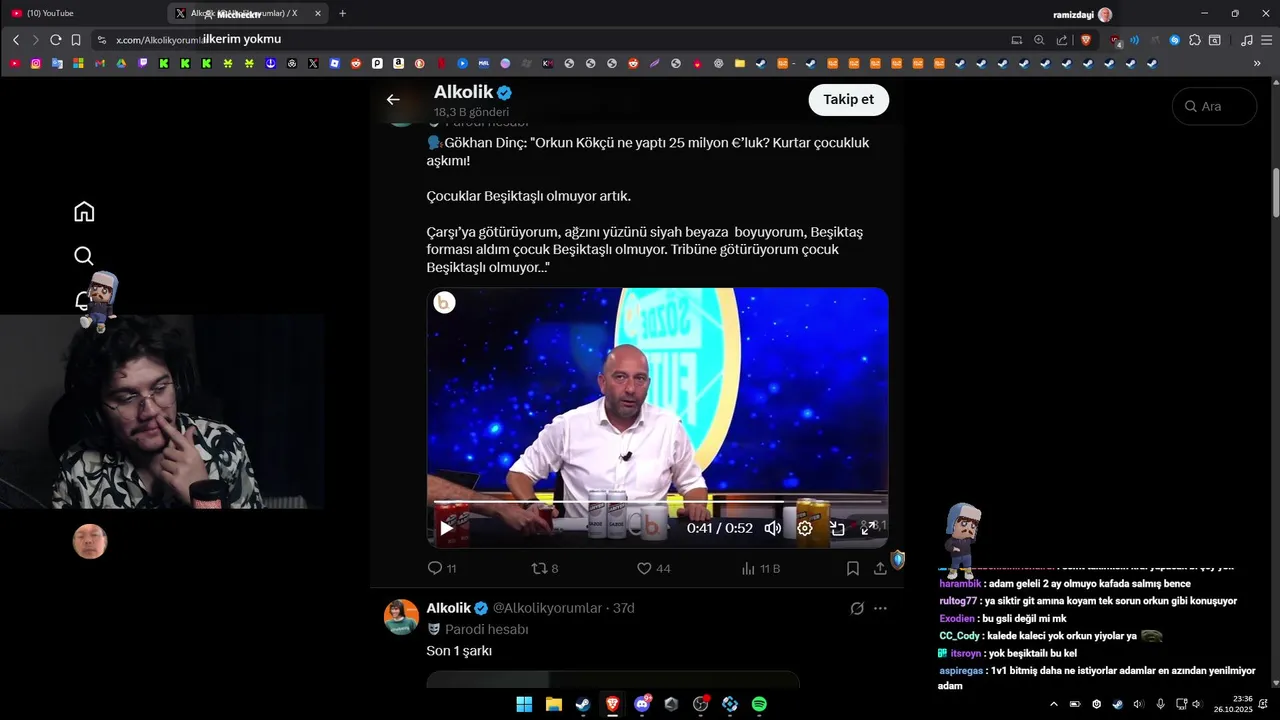Open @Alkolikyorumlar profile handle link
Viewport: 1280px width, 720px height.
(x=547, y=608)
